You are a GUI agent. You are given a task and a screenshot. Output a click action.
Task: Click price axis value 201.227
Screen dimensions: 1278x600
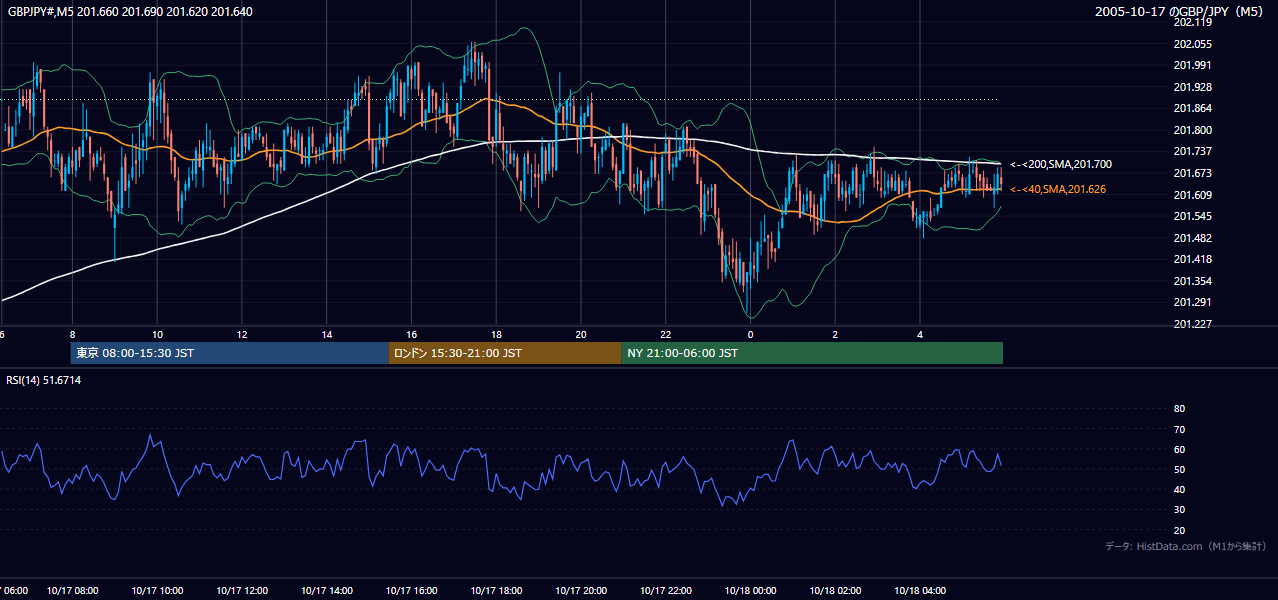pos(1192,324)
